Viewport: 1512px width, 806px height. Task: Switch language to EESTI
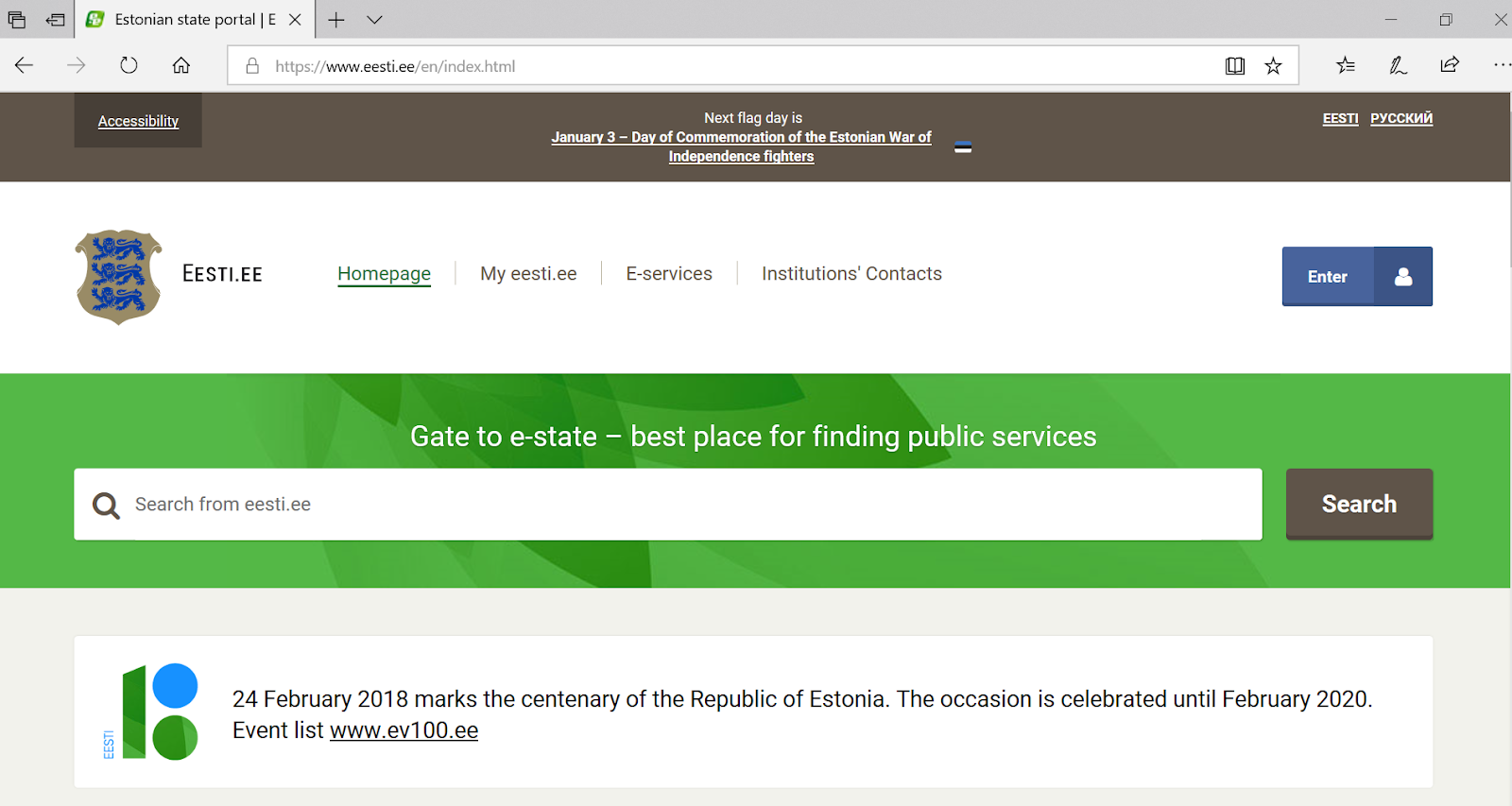[1340, 118]
